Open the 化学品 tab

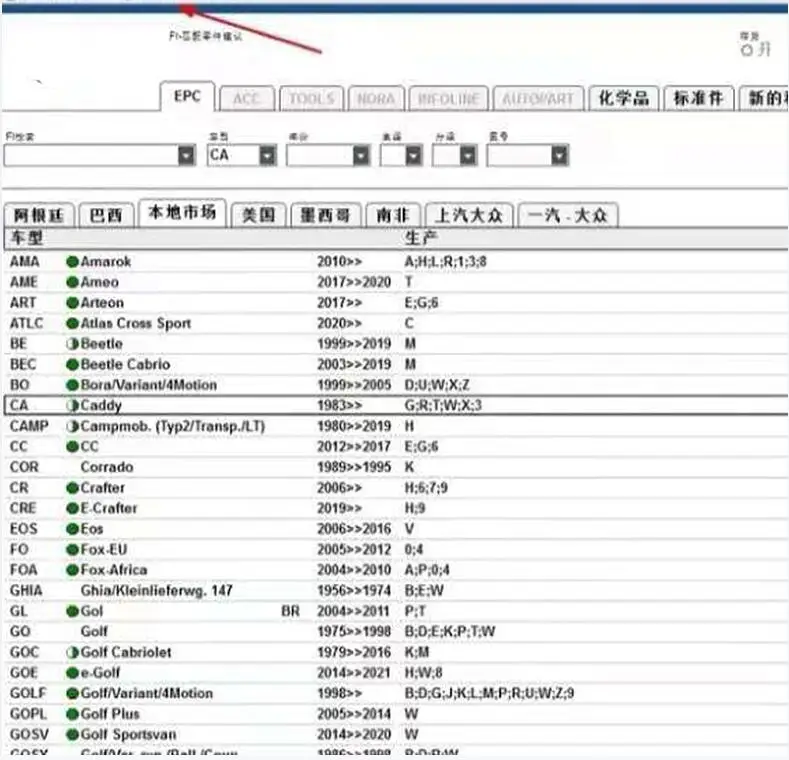click(623, 98)
